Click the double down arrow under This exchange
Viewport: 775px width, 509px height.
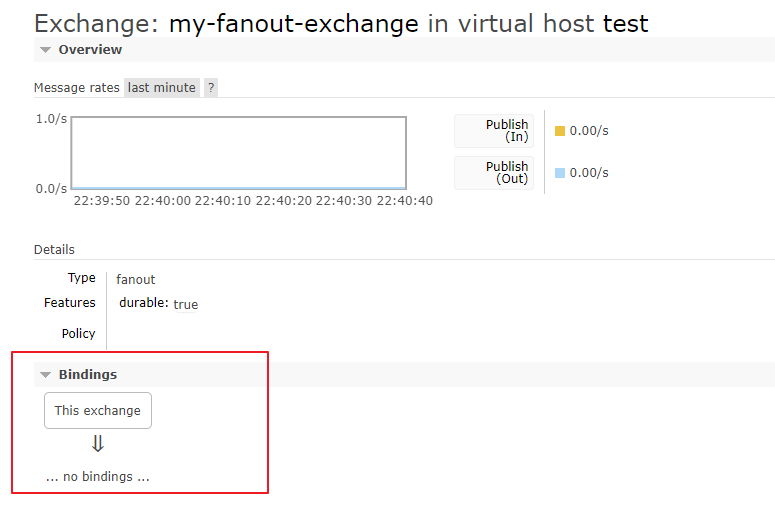click(x=98, y=444)
